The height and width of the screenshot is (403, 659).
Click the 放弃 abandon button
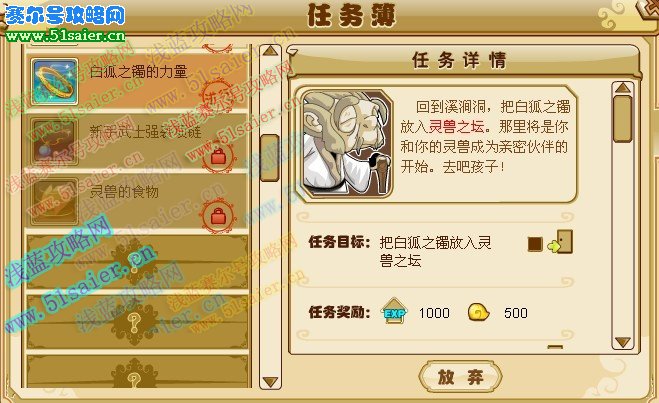click(x=460, y=377)
